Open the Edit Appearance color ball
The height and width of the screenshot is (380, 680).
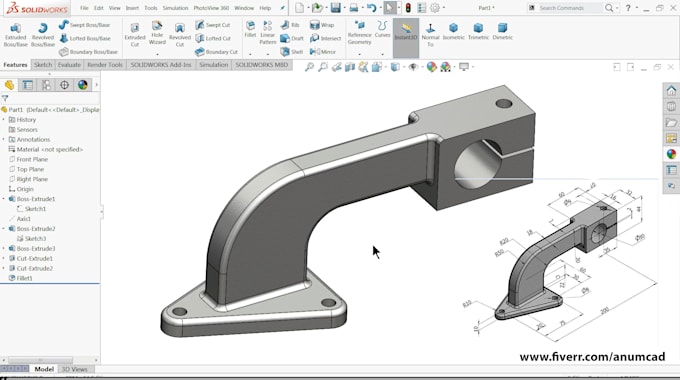[x=432, y=67]
